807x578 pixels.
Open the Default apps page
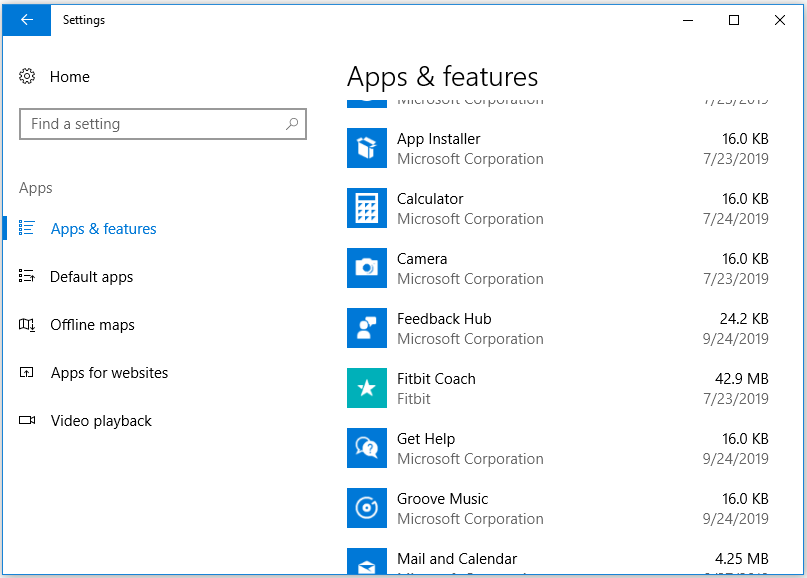point(92,277)
